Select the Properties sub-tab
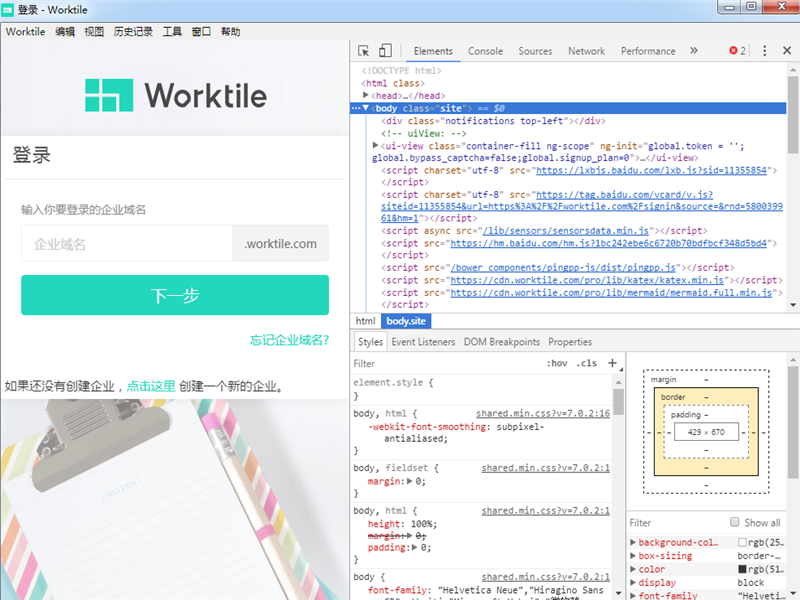Screen dimensions: 800x600 [570, 342]
